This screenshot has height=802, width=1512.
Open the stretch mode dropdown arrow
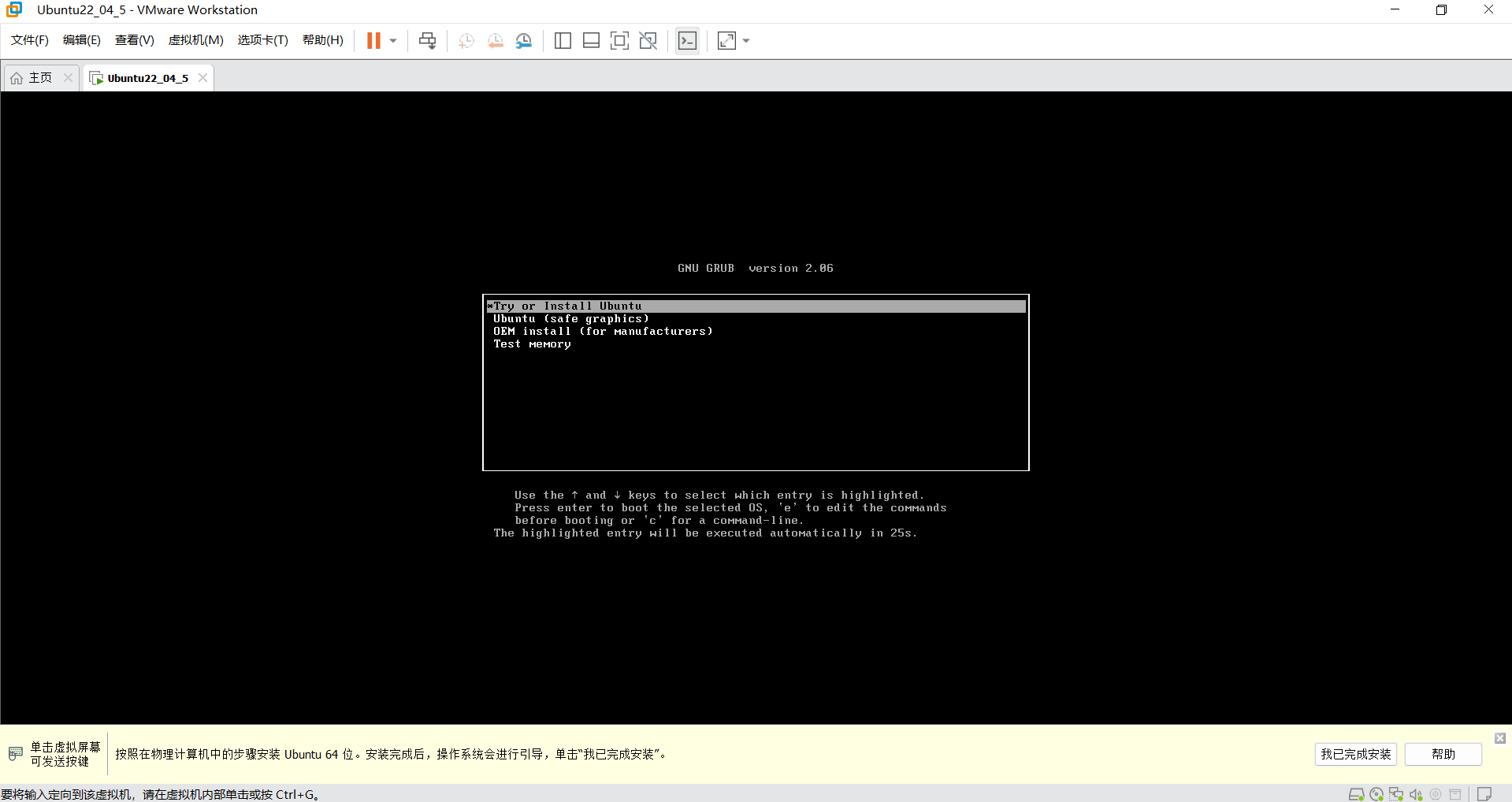pyautogui.click(x=745, y=40)
